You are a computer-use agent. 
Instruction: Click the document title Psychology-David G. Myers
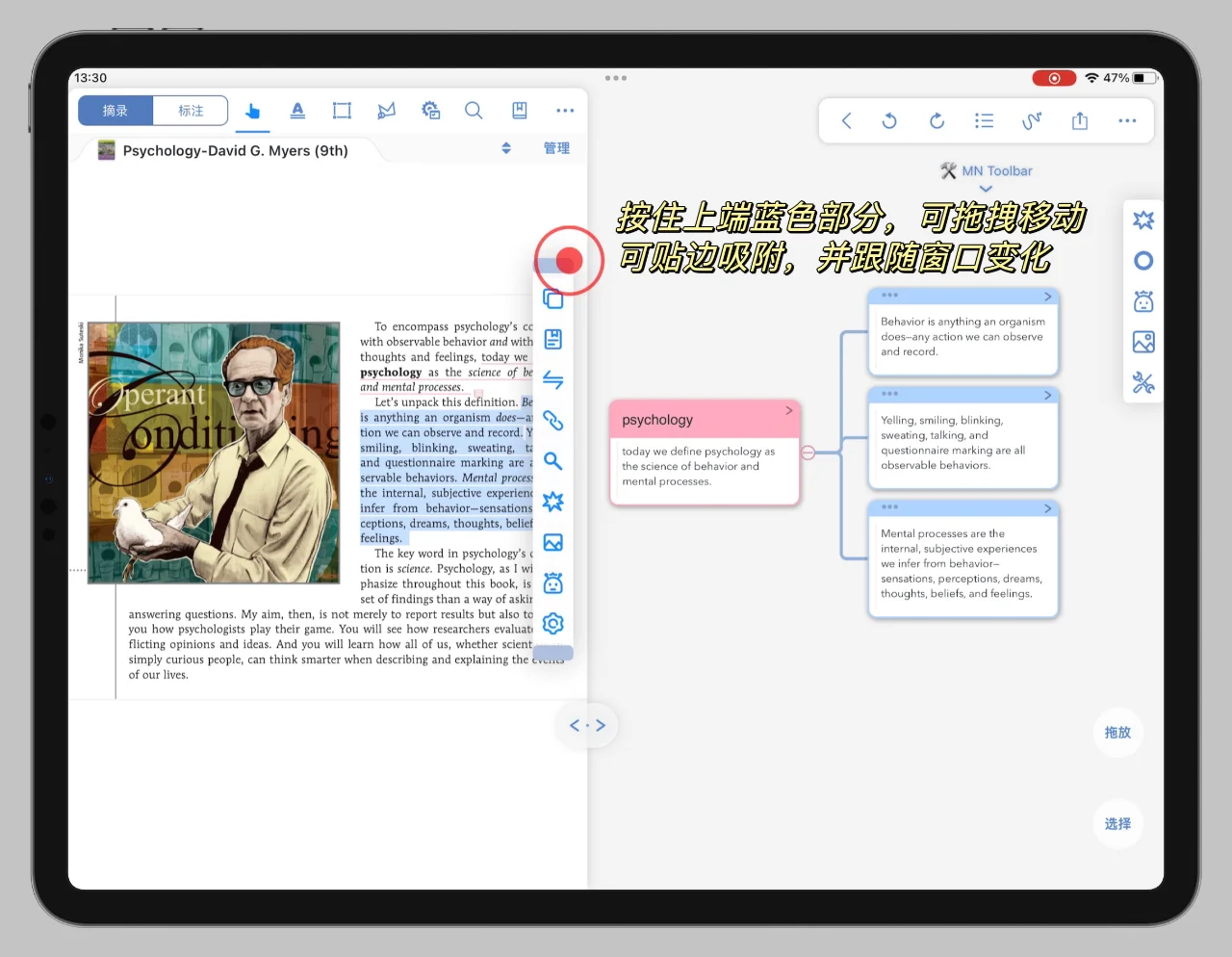tap(235, 150)
